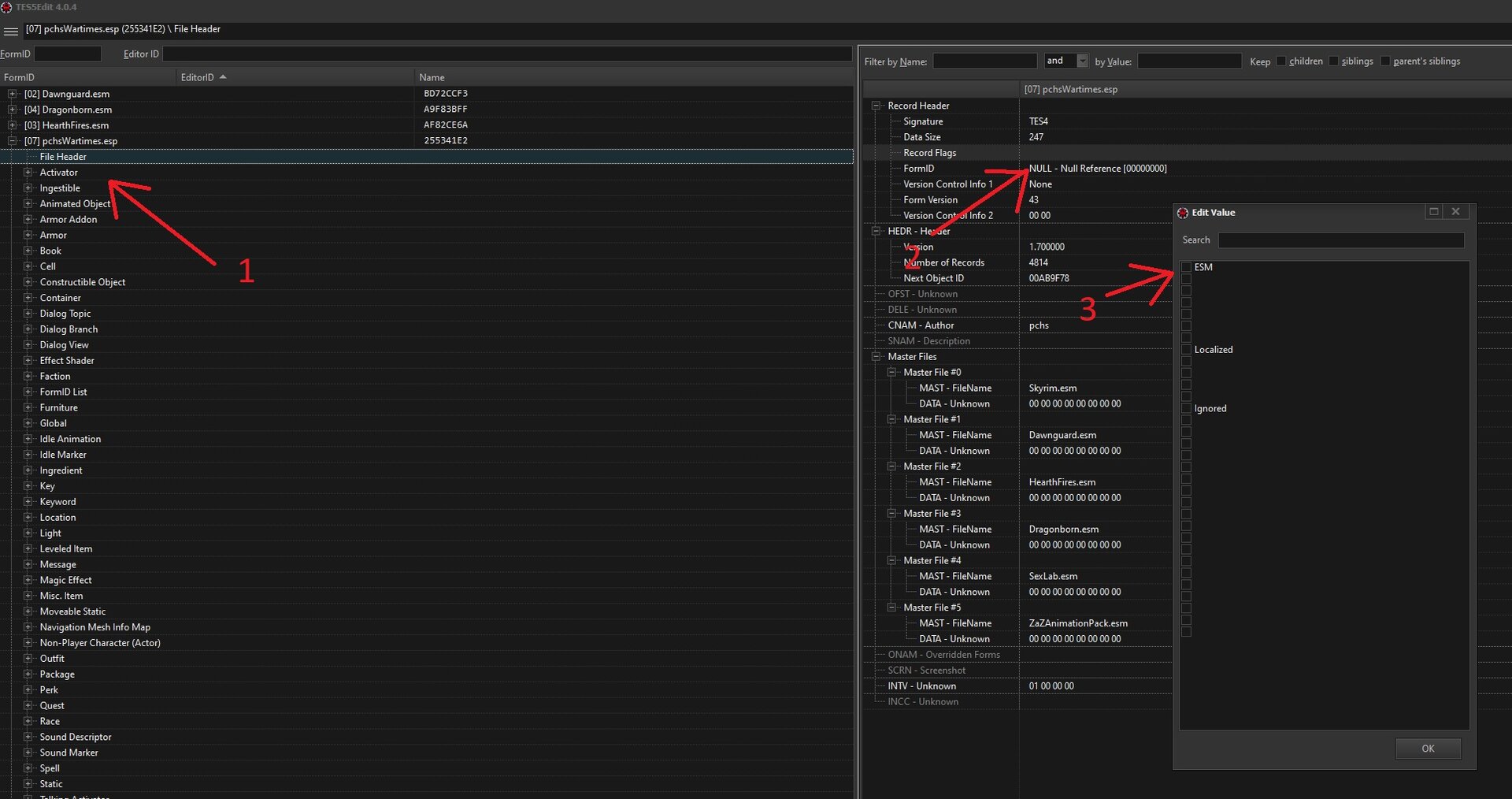Enable the Keep children checkbox
This screenshot has height=799, width=1512.
coord(1281,61)
